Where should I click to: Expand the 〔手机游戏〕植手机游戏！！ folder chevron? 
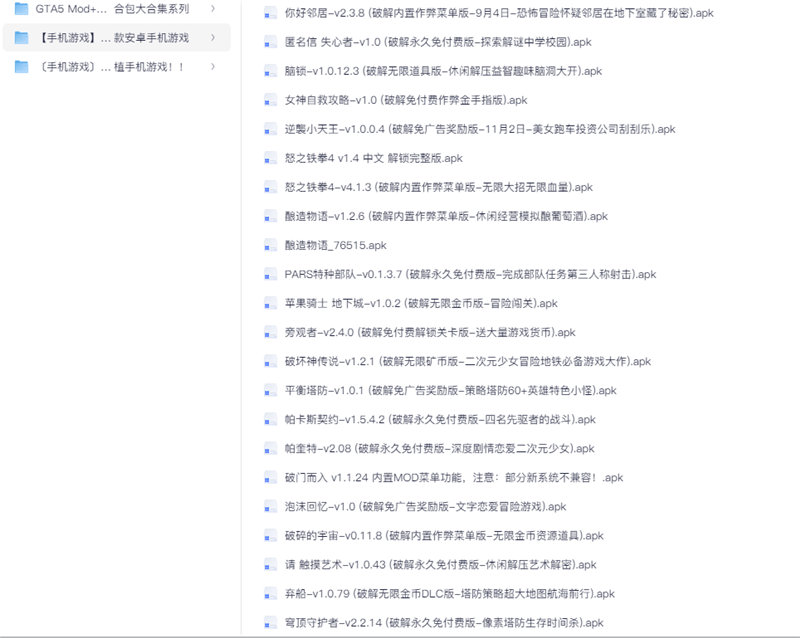[x=213, y=67]
